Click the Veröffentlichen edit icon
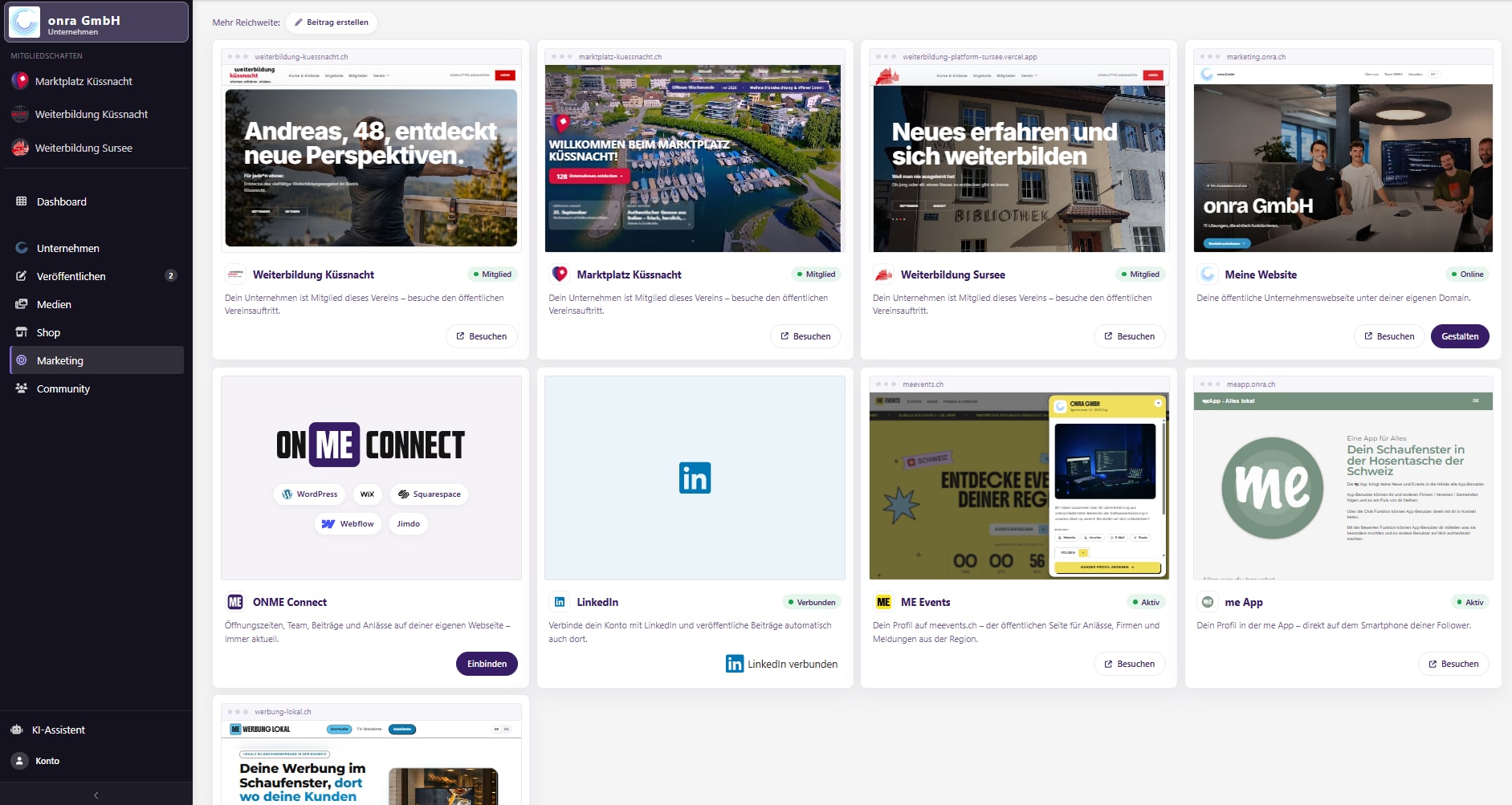Screen dimensions: 1512x805 [x=22, y=276]
